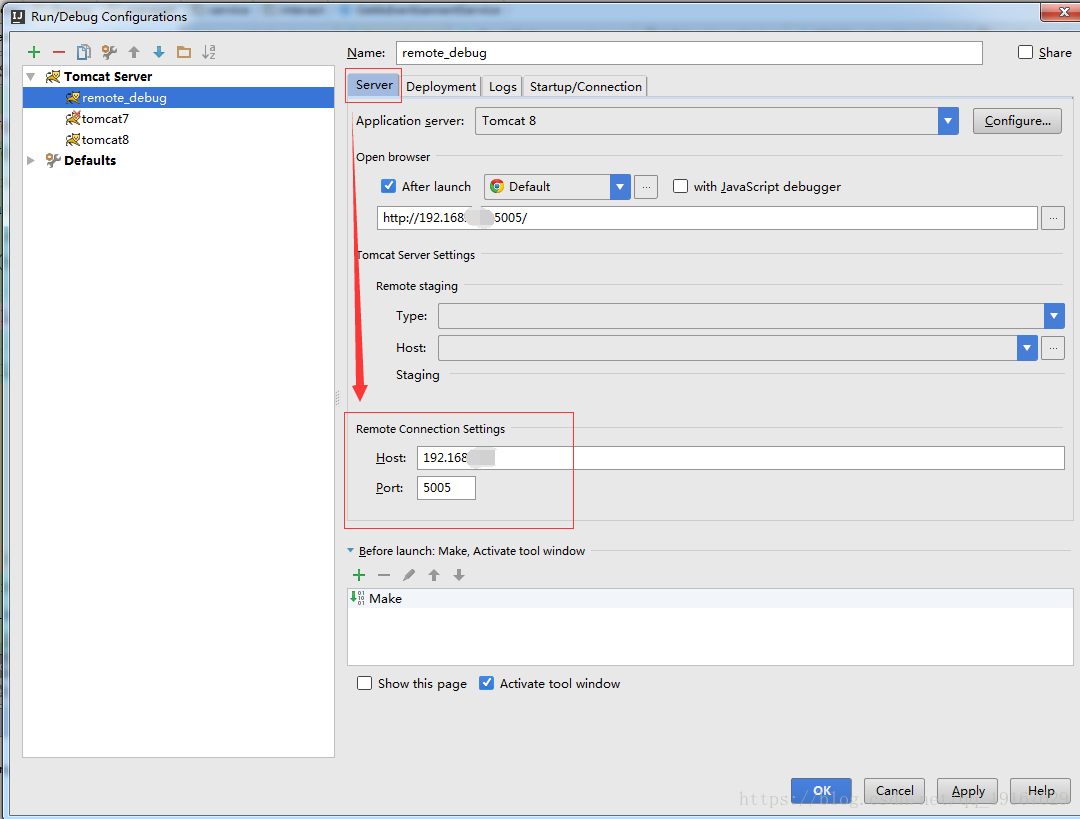Sort the configurations alphabetically

(209, 52)
